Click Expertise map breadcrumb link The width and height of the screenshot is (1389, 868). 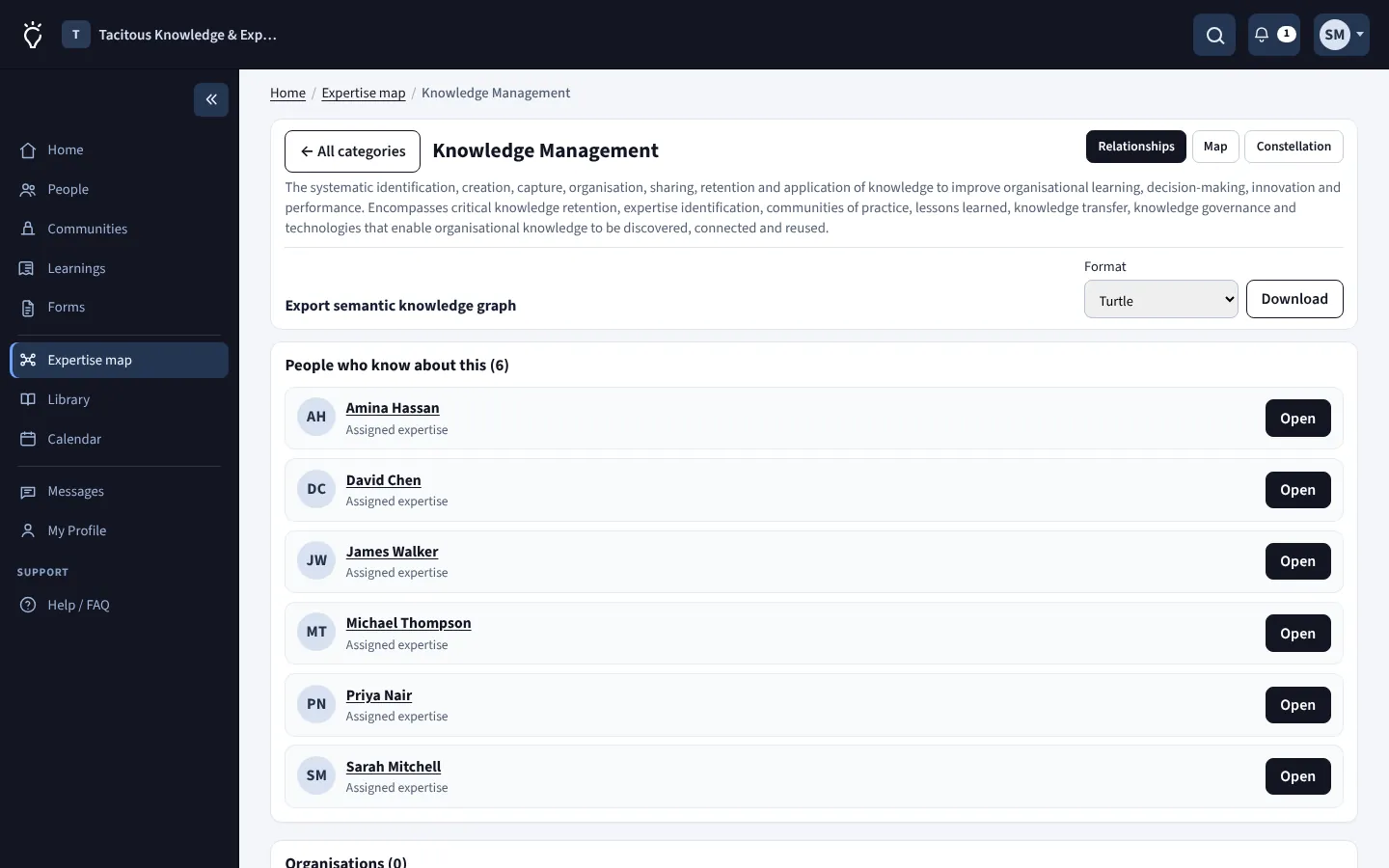(x=364, y=93)
